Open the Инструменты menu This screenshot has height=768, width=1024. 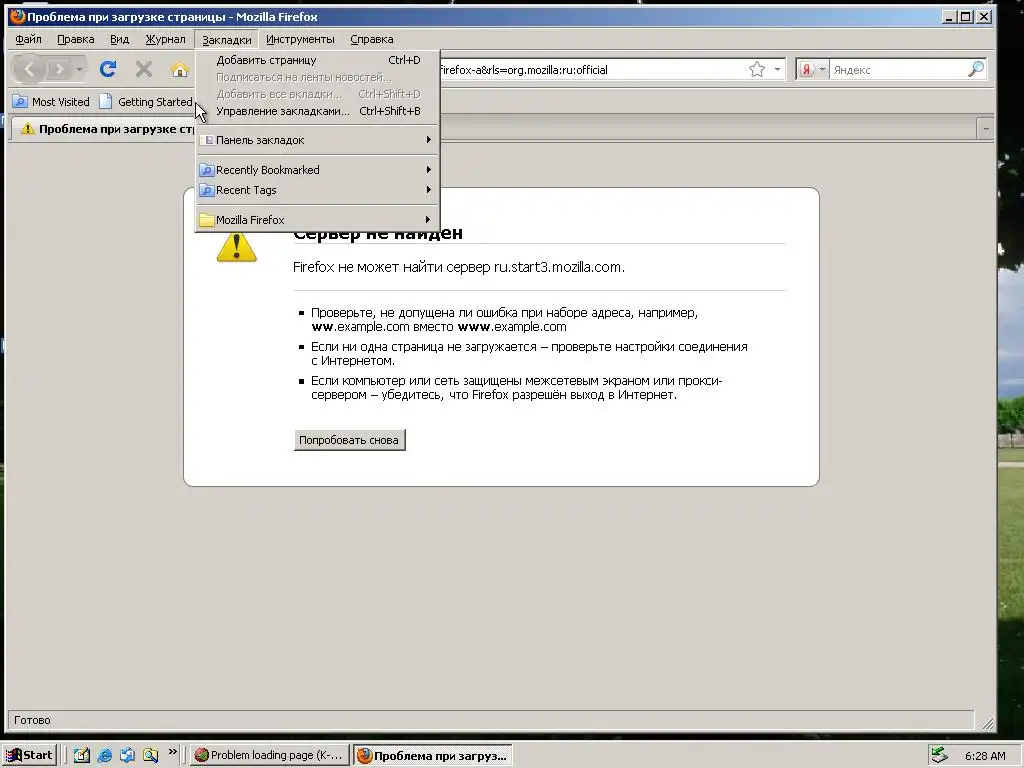click(300, 39)
